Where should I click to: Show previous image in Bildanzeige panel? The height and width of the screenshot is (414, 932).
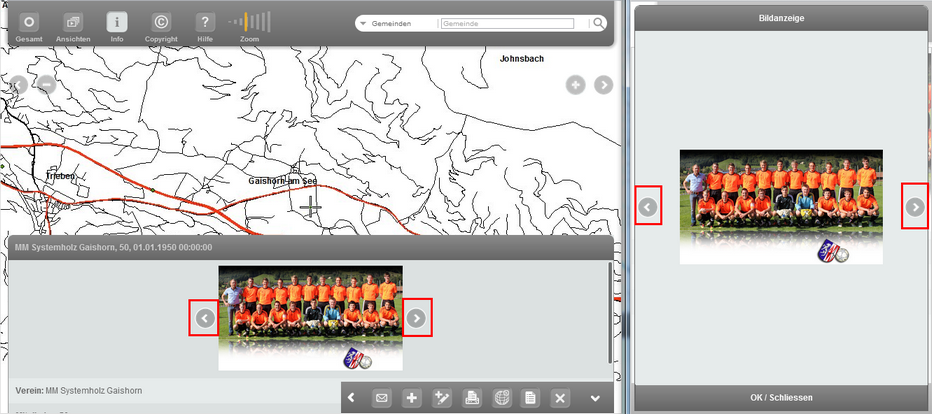point(648,207)
